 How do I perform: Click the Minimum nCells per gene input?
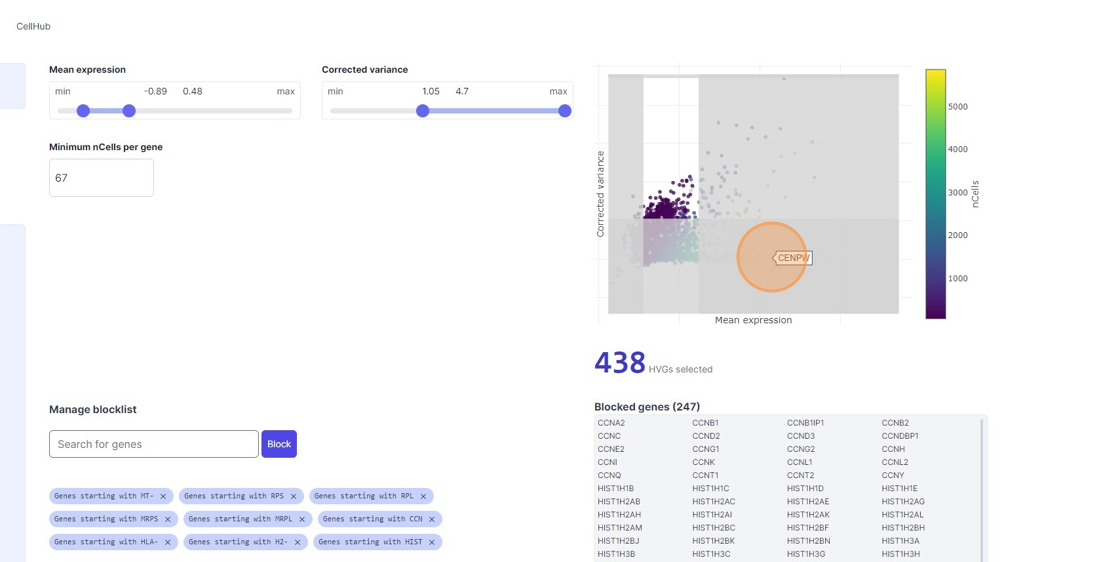[x=101, y=178]
